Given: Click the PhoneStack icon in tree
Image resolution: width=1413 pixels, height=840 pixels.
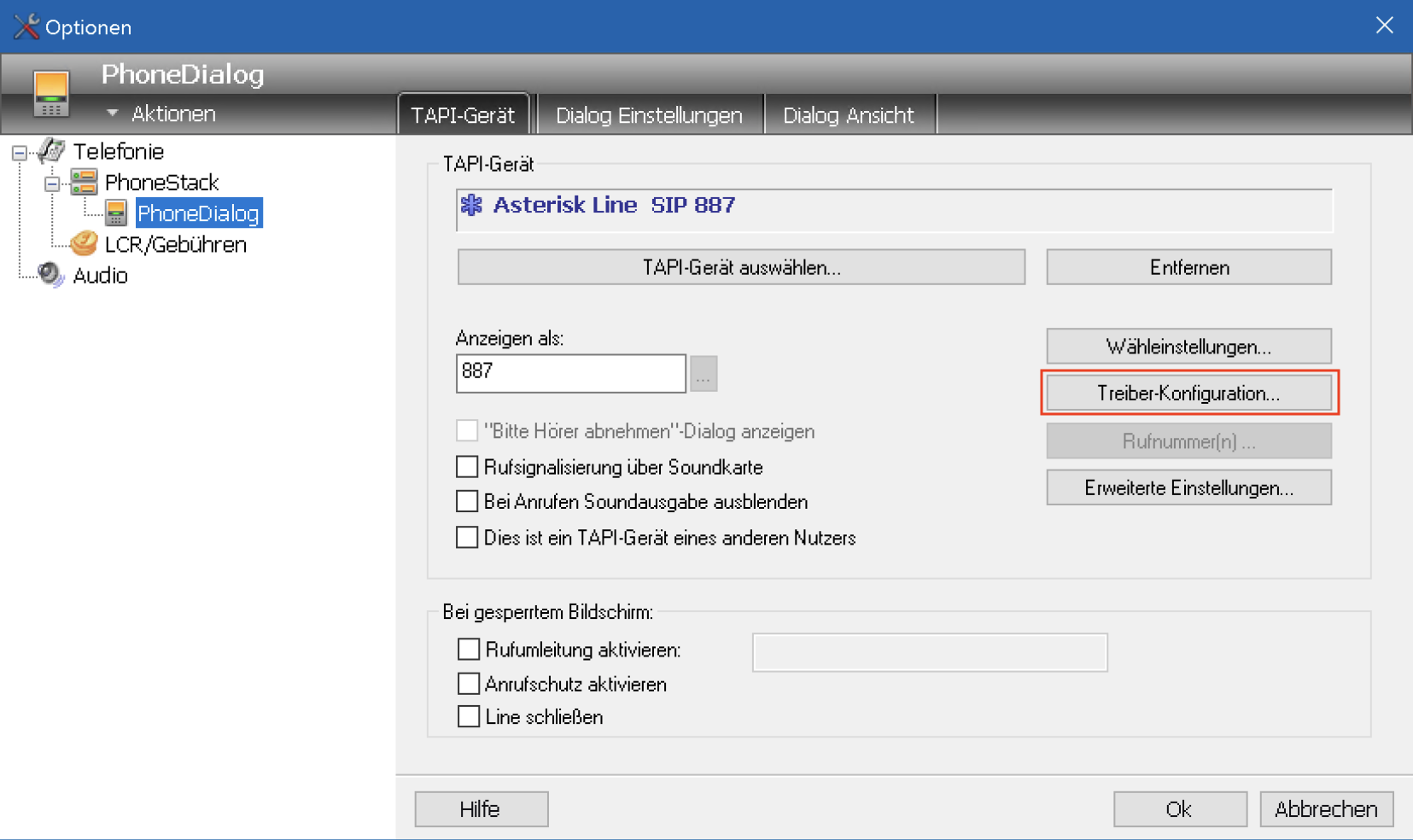Looking at the screenshot, I should [84, 182].
